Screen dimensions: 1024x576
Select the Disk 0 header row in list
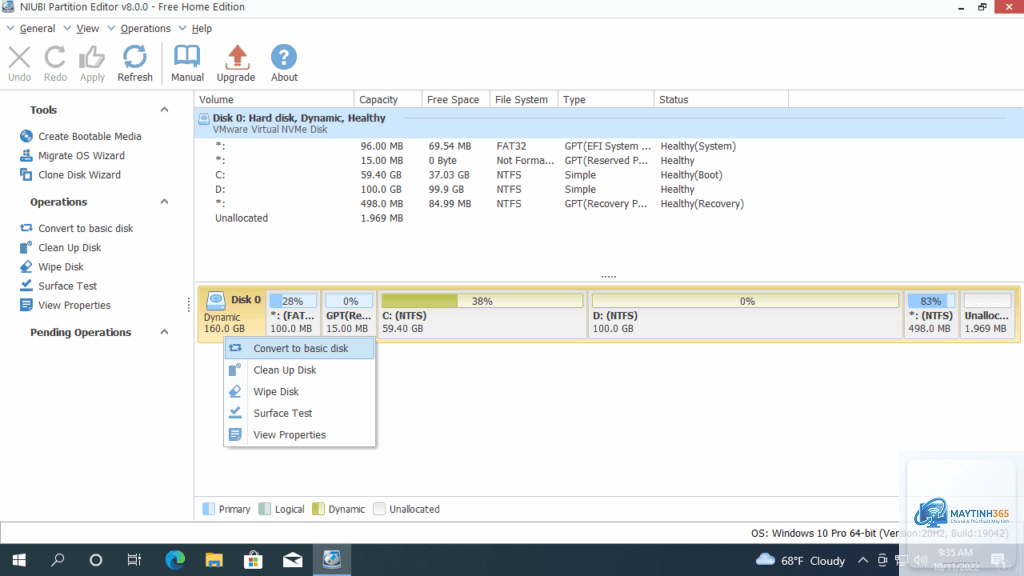pos(609,123)
